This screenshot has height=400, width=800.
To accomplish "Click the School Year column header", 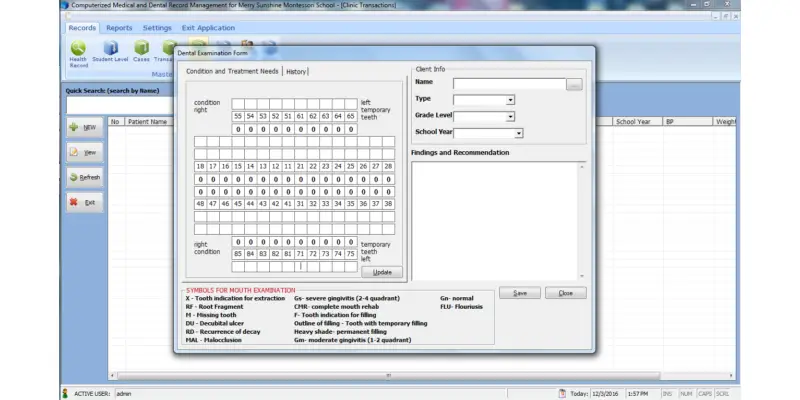I will [638, 122].
